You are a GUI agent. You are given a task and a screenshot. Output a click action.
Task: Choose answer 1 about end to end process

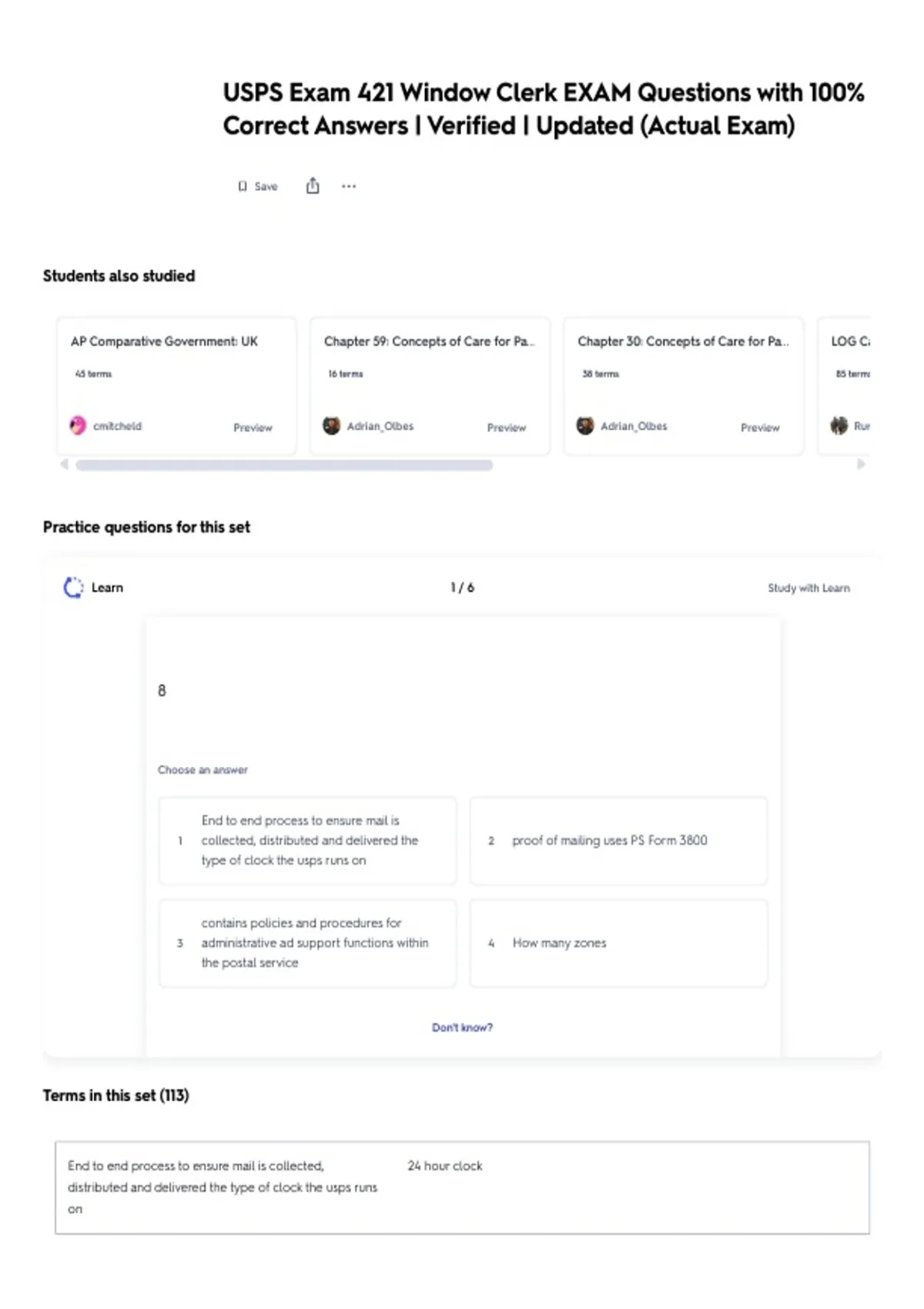(307, 841)
